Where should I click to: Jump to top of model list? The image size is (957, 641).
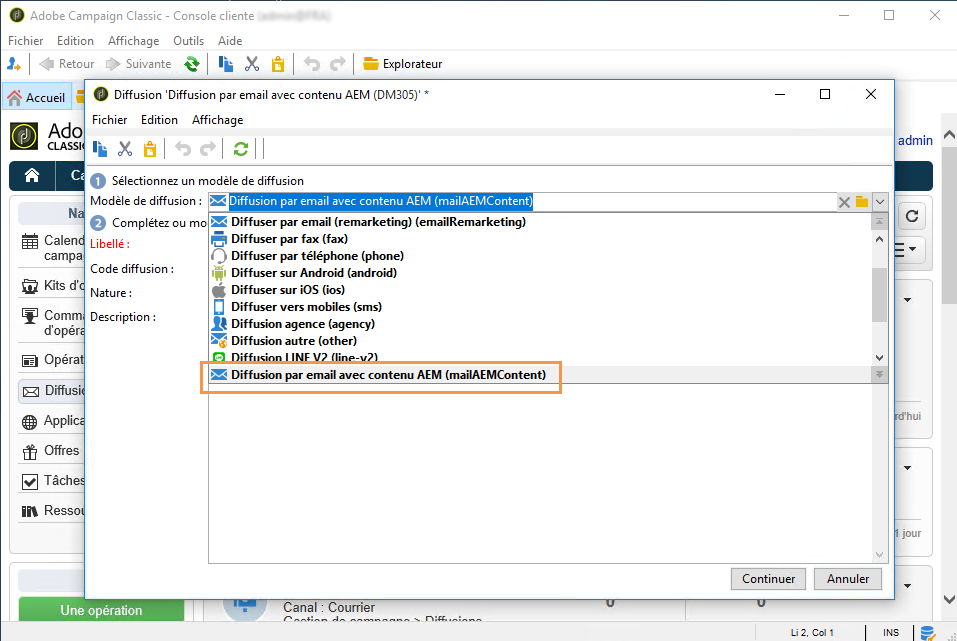(x=879, y=222)
